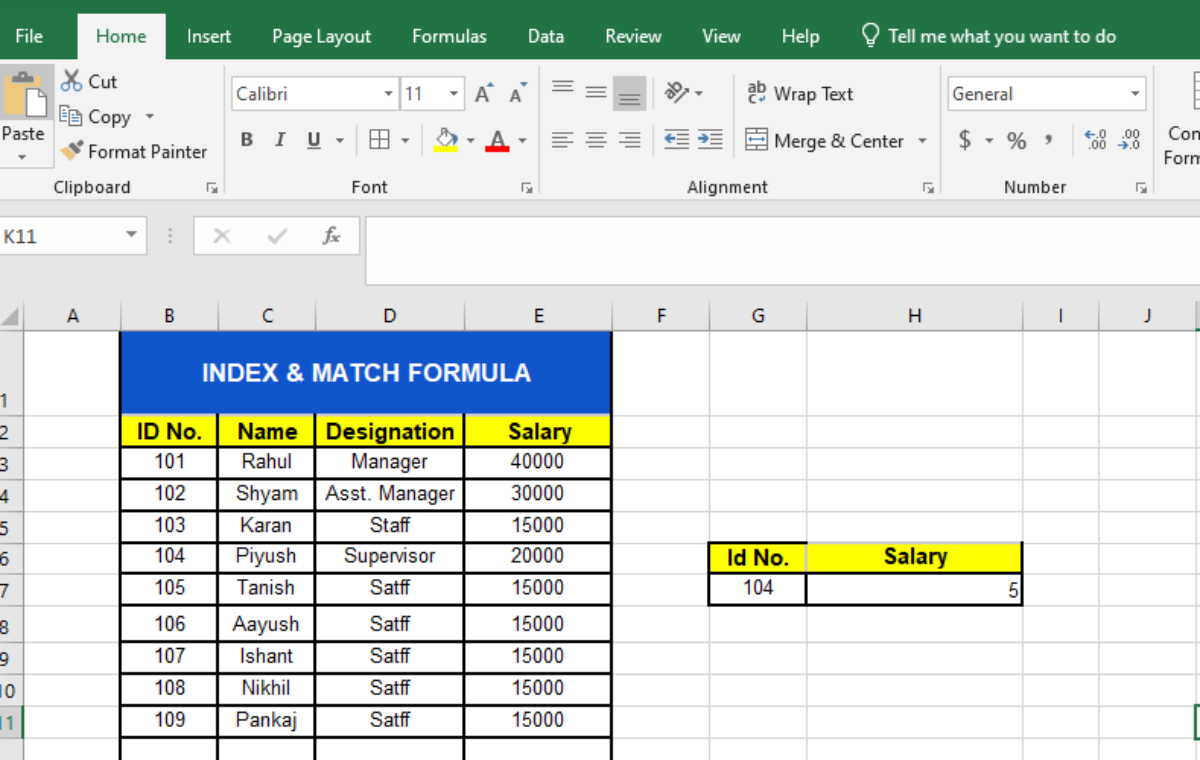This screenshot has height=760, width=1200.
Task: Open the Name Box dropdown arrow
Action: coord(131,236)
